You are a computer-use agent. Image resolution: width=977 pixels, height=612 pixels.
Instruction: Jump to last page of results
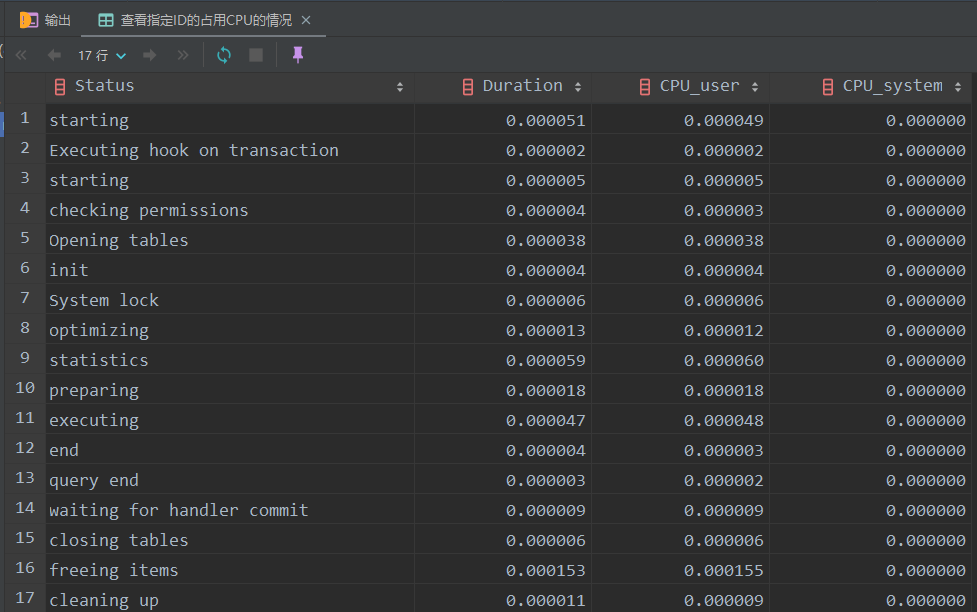pyautogui.click(x=183, y=55)
